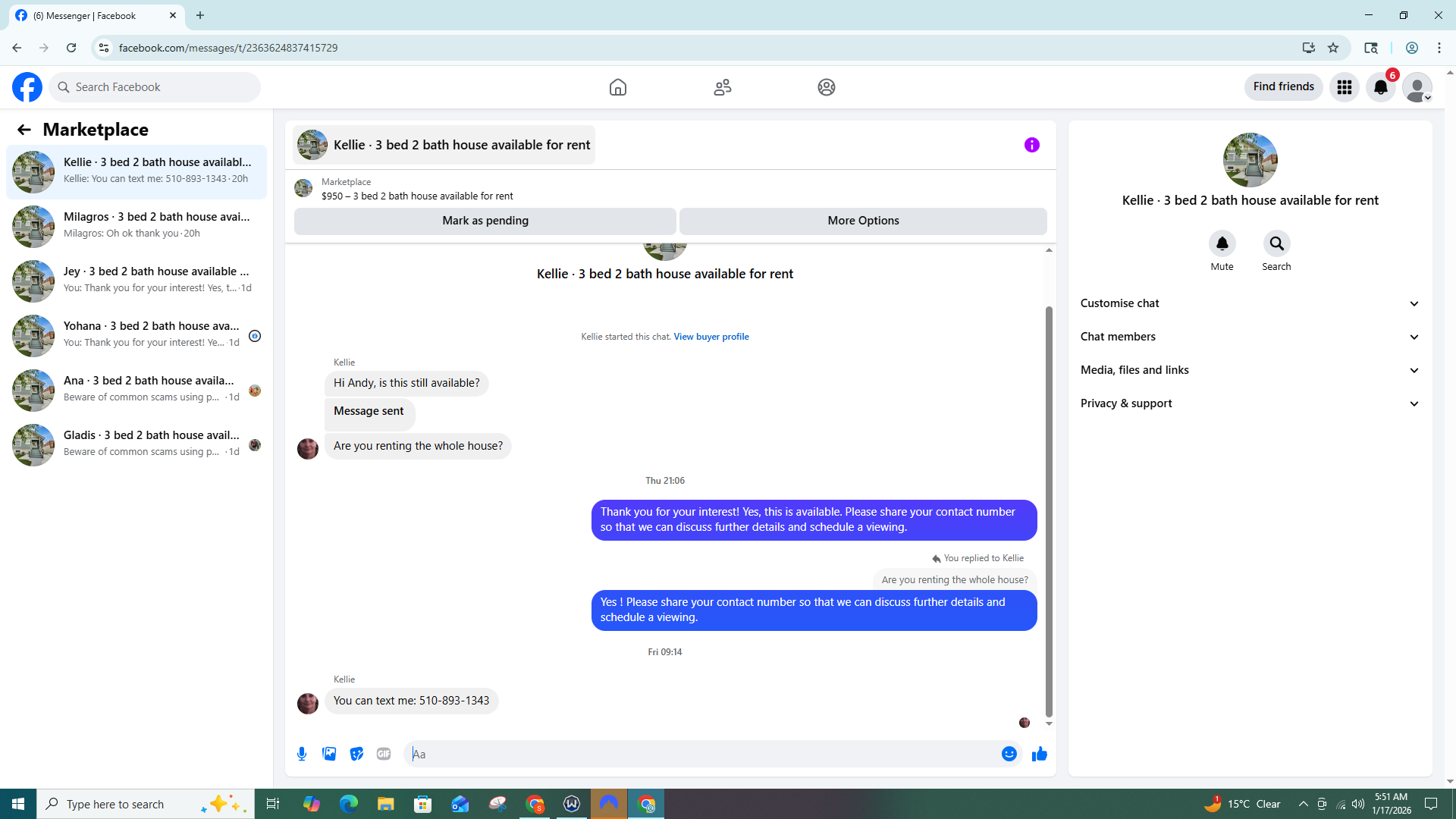Click Mark as pending button
The width and height of the screenshot is (1456, 819).
[485, 221]
